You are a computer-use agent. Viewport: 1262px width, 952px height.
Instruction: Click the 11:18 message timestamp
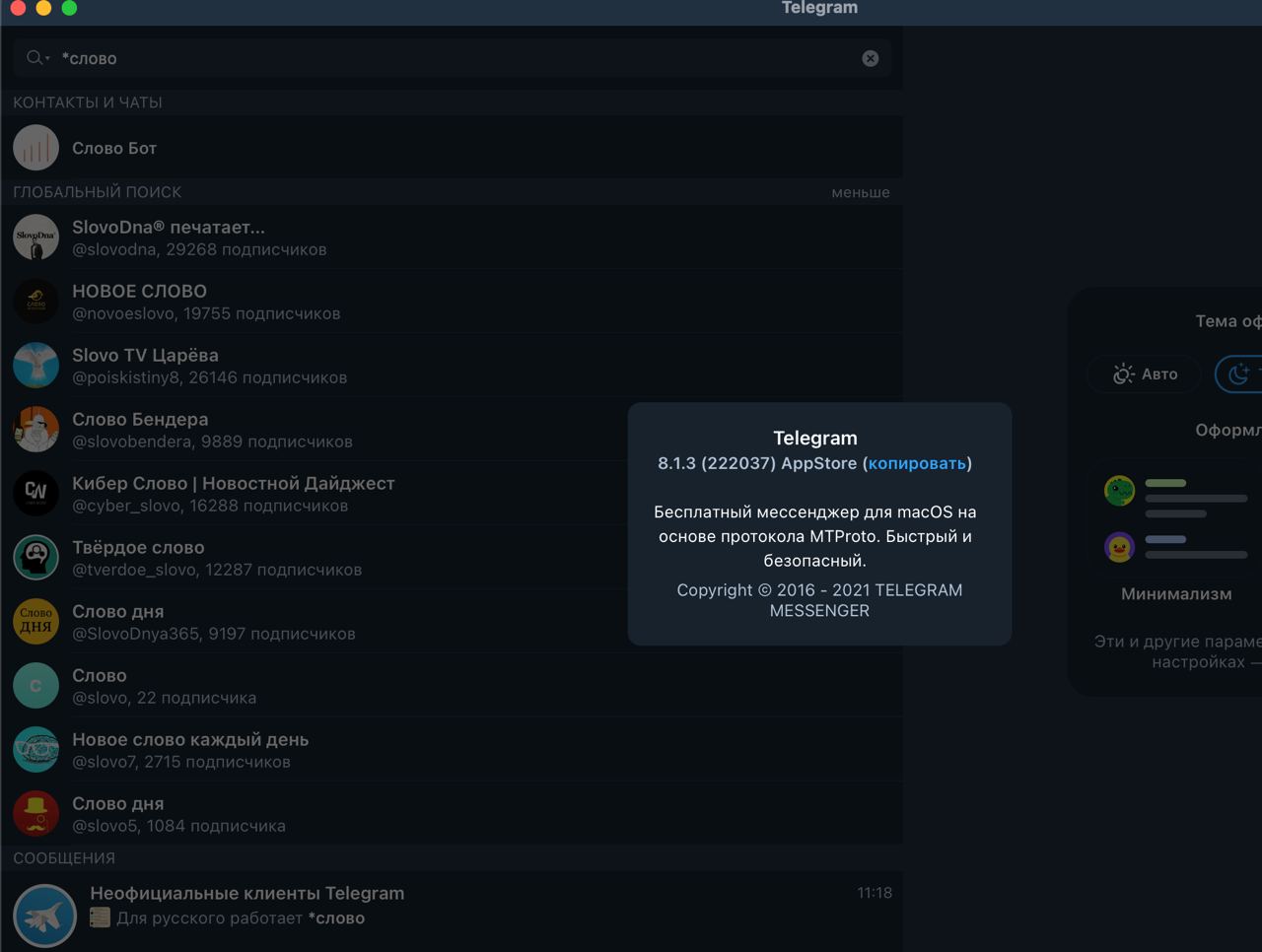[875, 893]
